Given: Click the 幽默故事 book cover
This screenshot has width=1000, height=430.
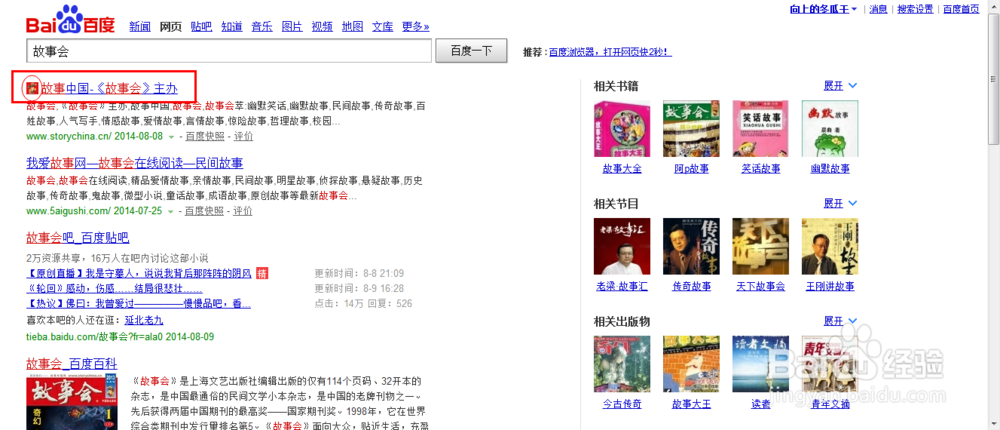Looking at the screenshot, I should (x=830, y=128).
